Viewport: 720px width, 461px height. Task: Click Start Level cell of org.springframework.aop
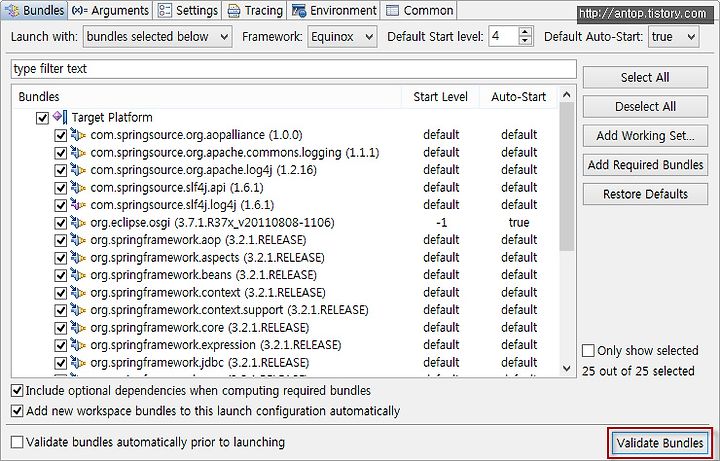[441, 240]
